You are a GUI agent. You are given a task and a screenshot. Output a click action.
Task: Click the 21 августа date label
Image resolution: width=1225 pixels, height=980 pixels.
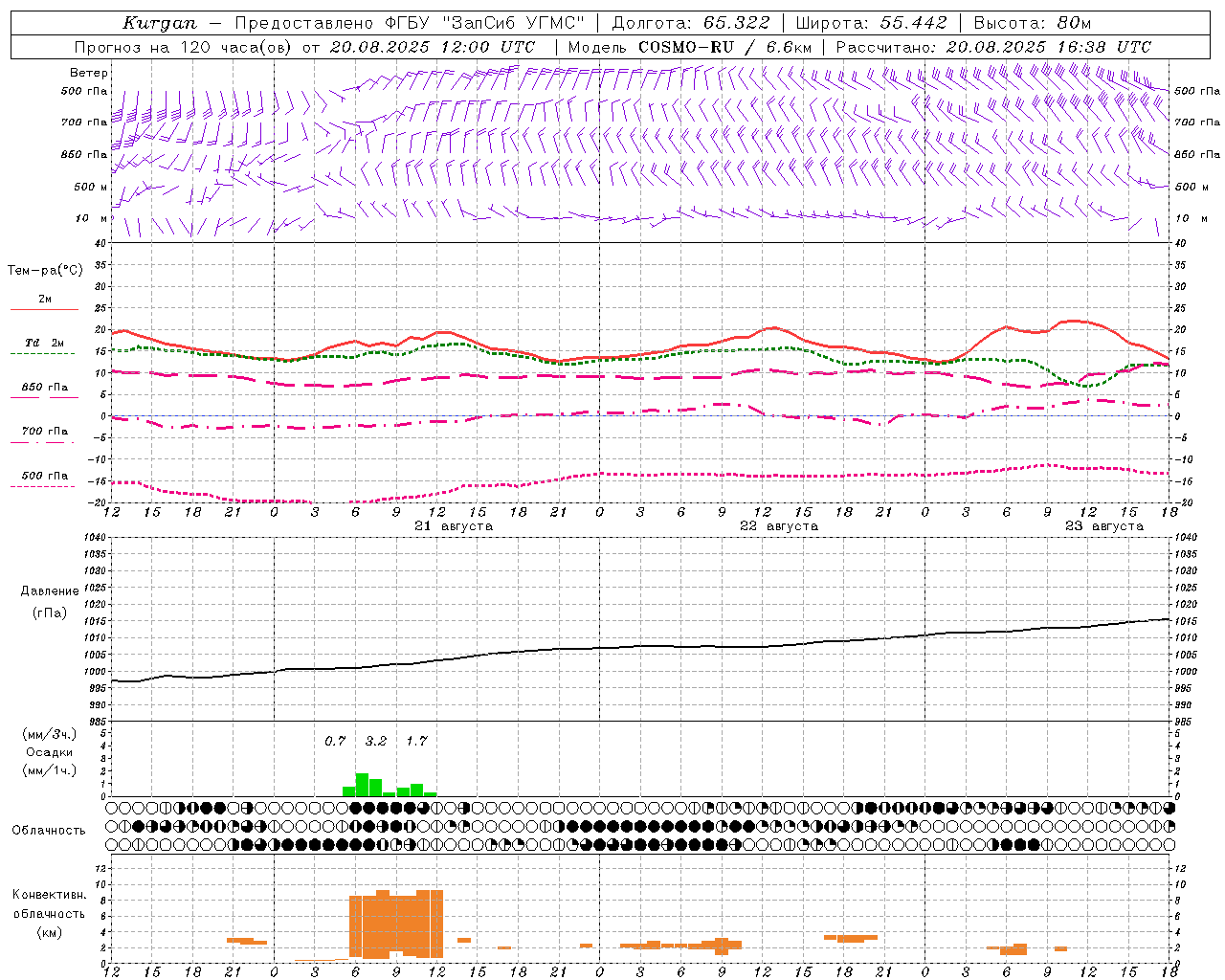click(454, 526)
